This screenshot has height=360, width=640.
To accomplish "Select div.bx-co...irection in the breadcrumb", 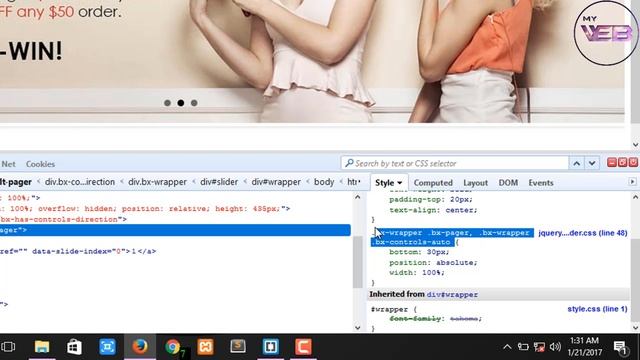I will (x=80, y=182).
